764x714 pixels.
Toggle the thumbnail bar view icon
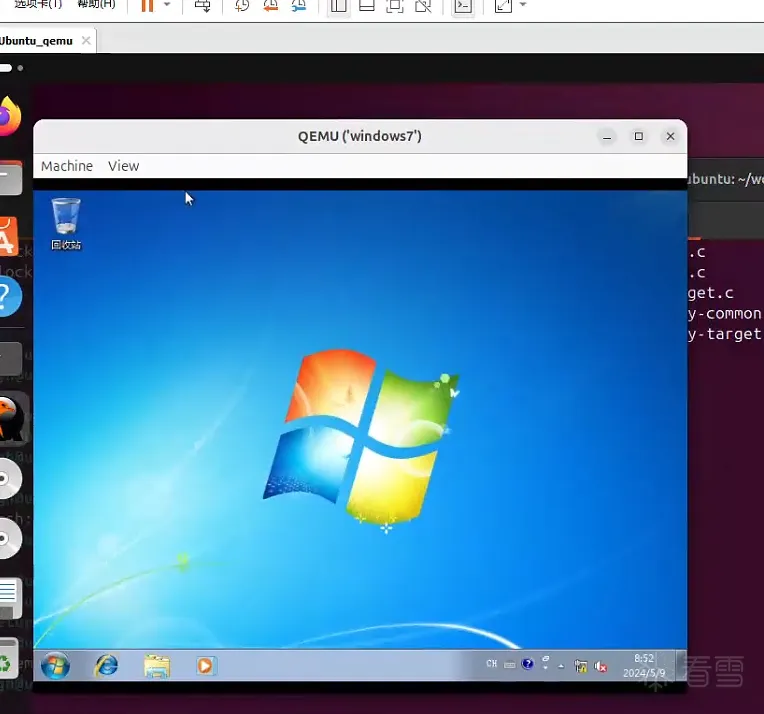(x=366, y=5)
